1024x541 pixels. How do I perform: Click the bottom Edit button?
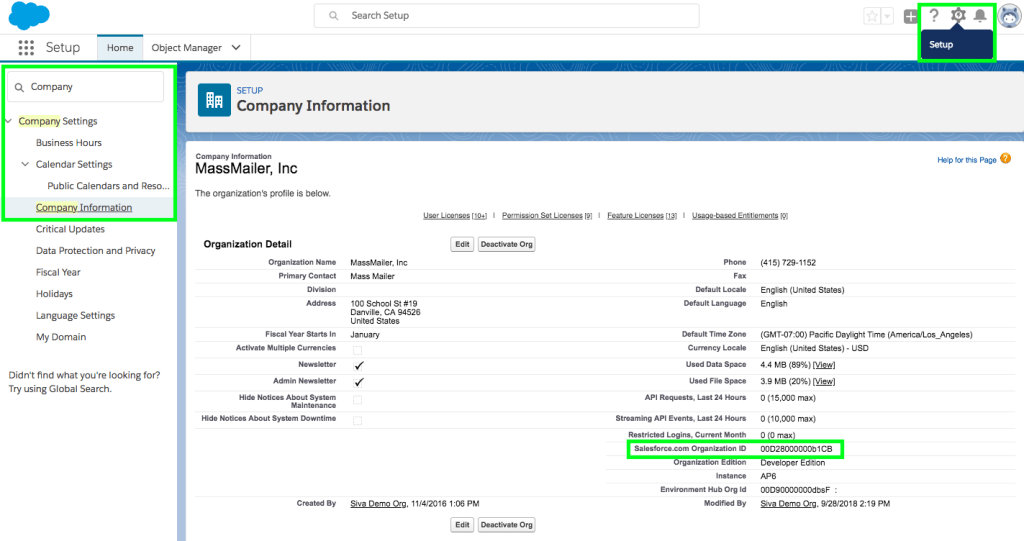click(x=462, y=525)
